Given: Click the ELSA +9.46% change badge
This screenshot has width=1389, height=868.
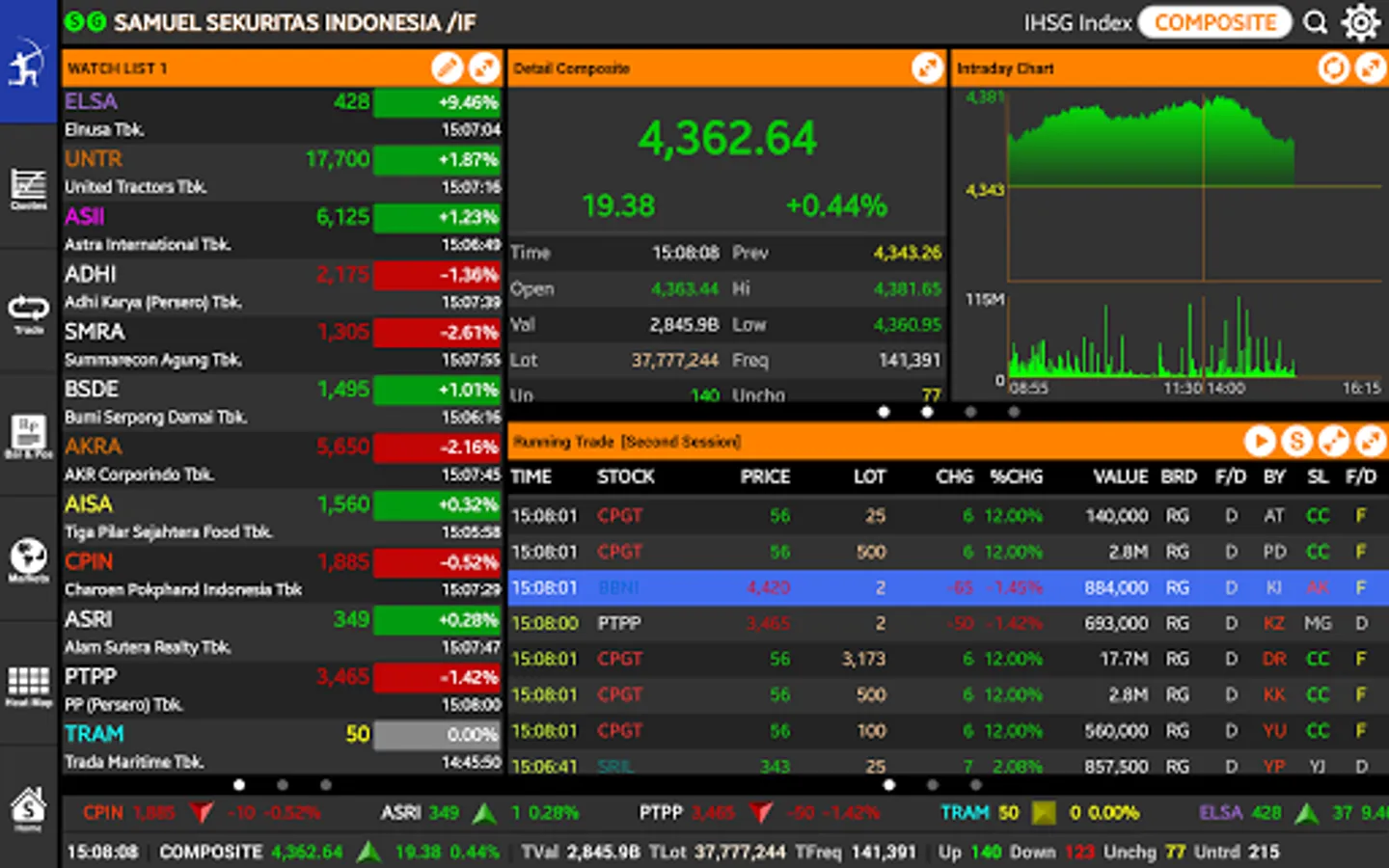Looking at the screenshot, I should tap(437, 102).
